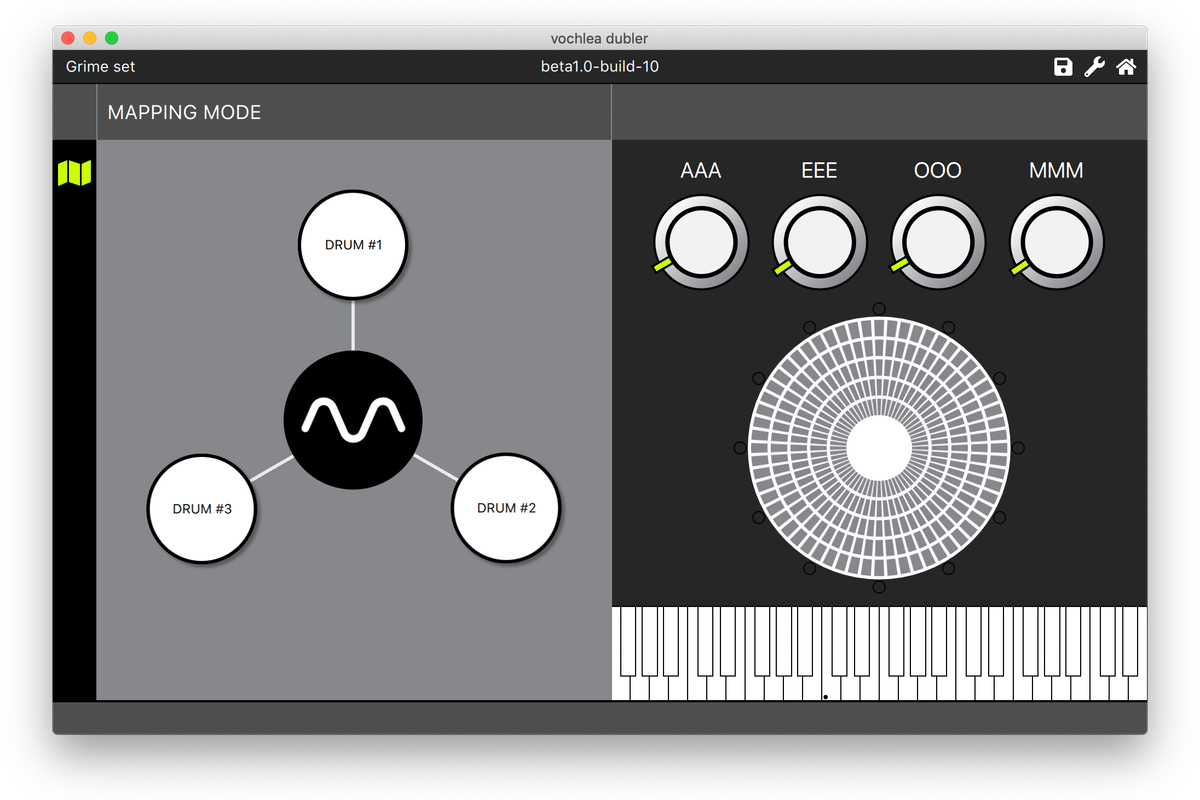Select the green map icon in the sidebar
Screen dimensions: 1200x800
pyautogui.click(x=76, y=172)
